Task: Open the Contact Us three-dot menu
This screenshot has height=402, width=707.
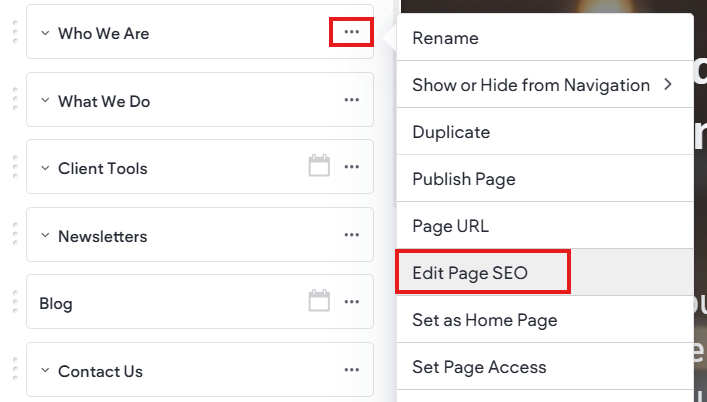Action: 351,370
